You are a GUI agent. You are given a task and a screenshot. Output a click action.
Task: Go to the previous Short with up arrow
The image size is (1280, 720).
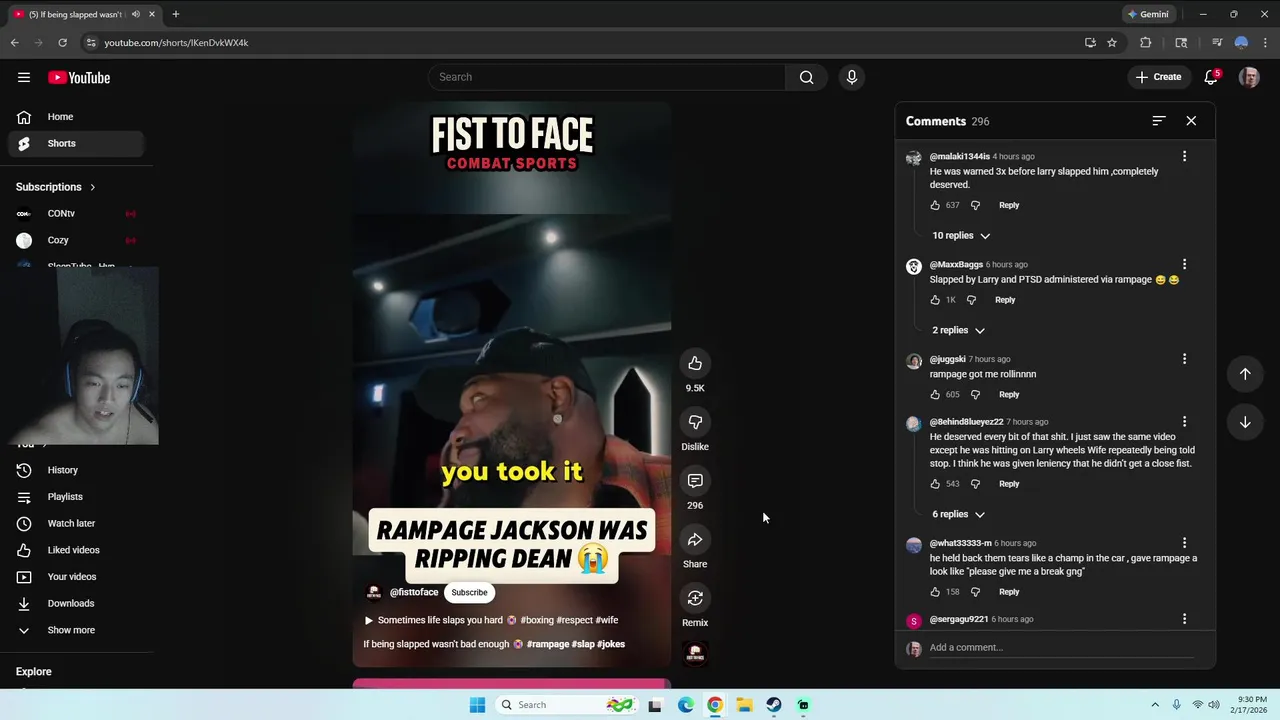pos(1245,373)
